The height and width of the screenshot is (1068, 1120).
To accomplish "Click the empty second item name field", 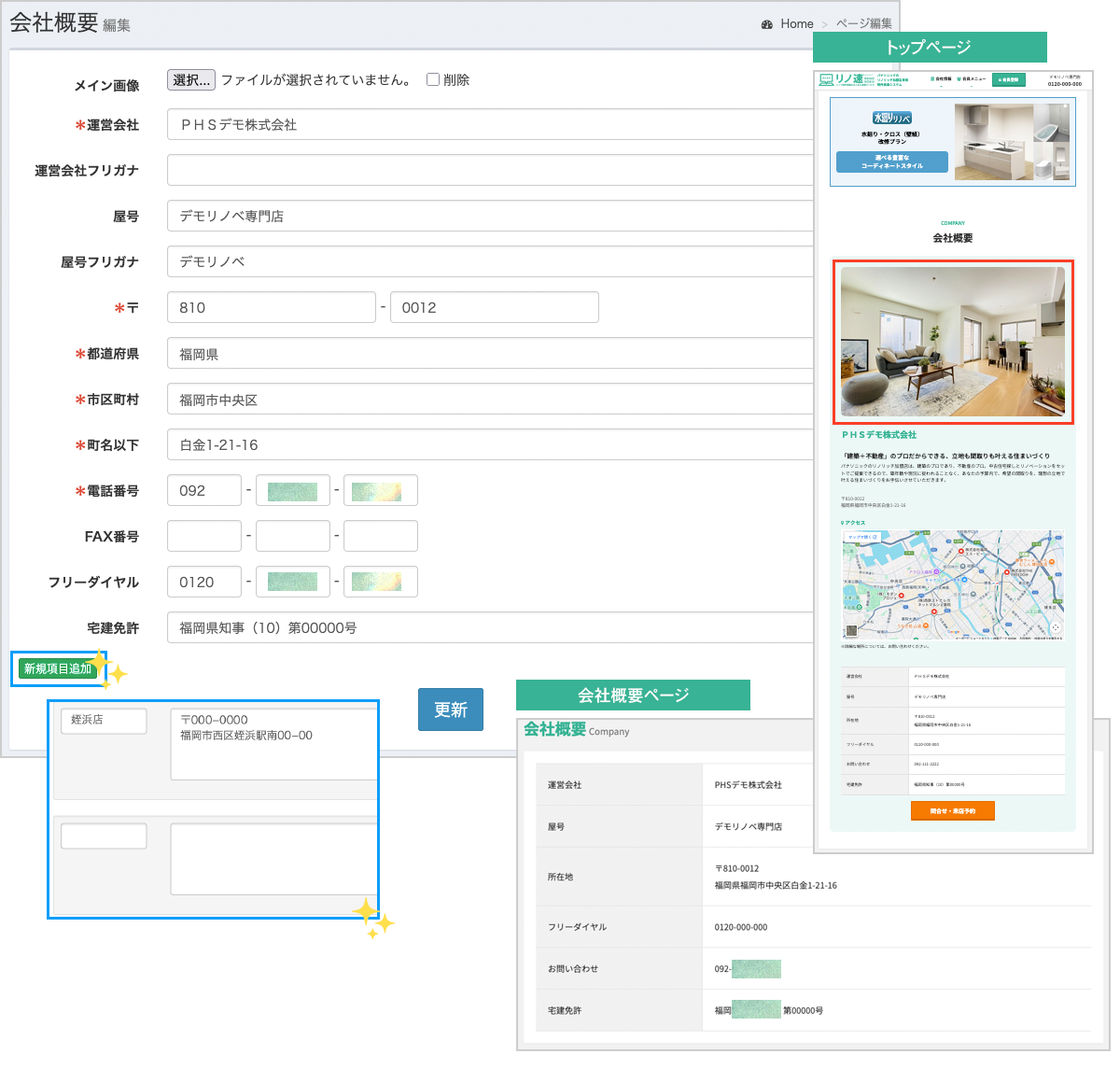I will click(x=104, y=836).
